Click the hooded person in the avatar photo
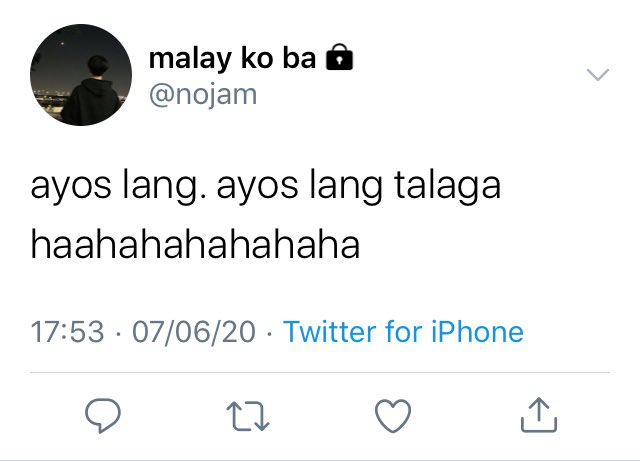This screenshot has width=640, height=461. coord(92,92)
